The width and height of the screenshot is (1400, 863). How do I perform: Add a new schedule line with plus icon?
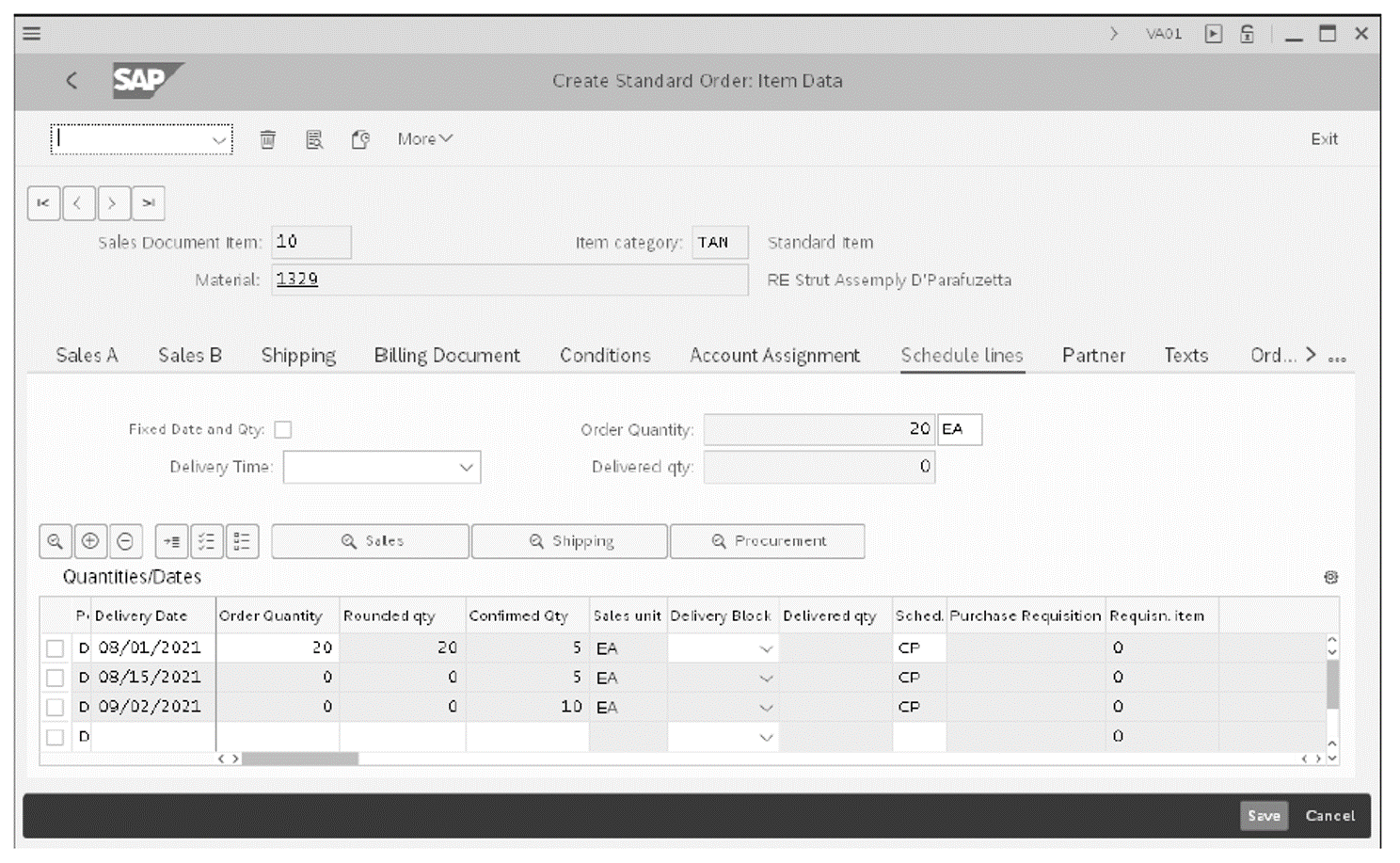pyautogui.click(x=90, y=541)
